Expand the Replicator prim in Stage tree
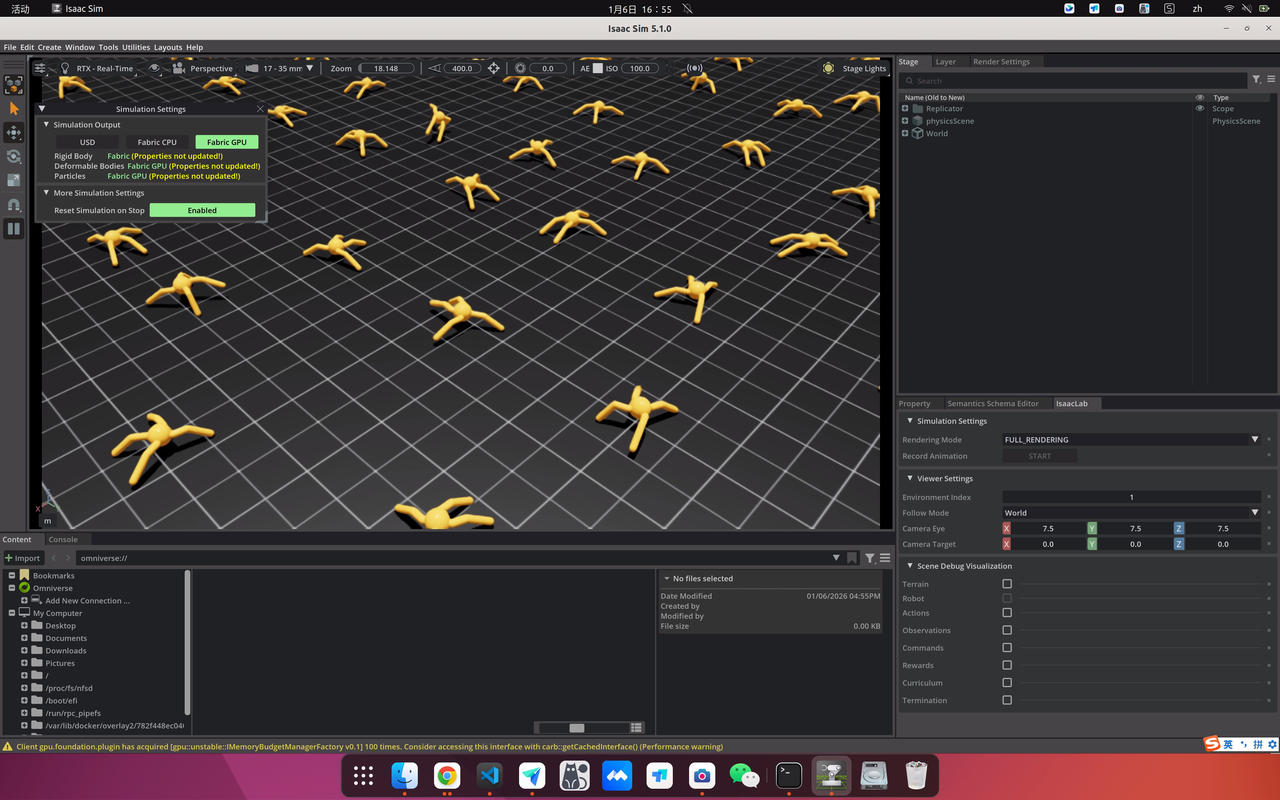The height and width of the screenshot is (800, 1280). coord(905,108)
